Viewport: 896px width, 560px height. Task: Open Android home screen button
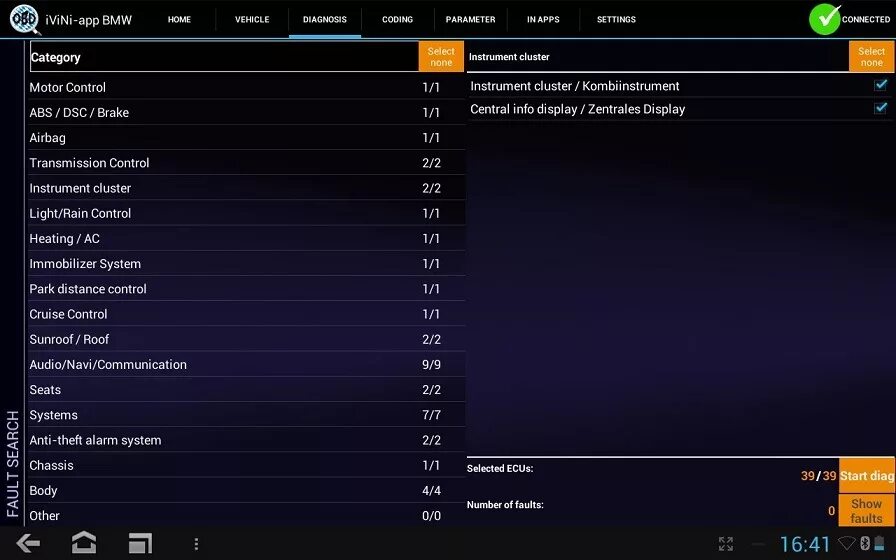click(83, 542)
